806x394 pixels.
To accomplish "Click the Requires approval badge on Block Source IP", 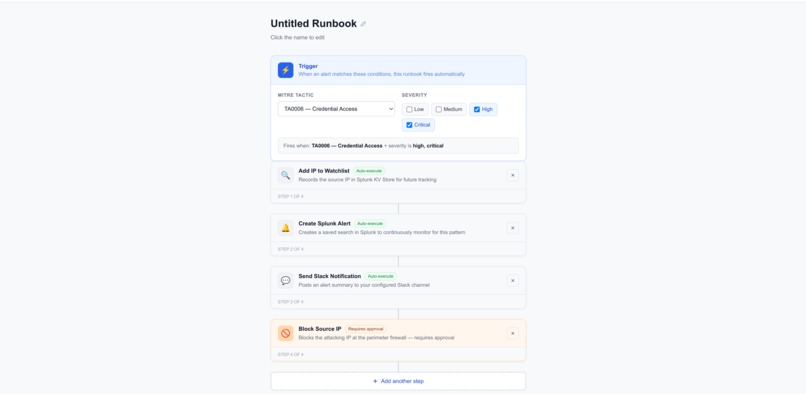I will coord(365,329).
